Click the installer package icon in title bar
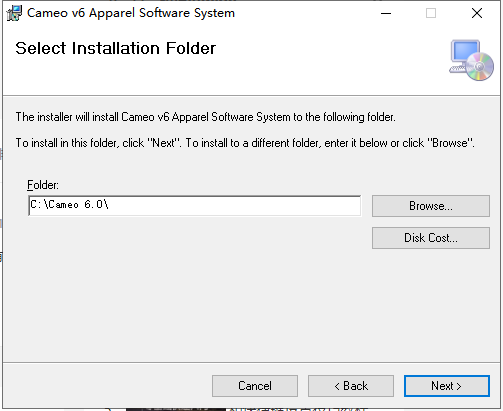Image resolution: width=503 pixels, height=411 pixels. 14,13
